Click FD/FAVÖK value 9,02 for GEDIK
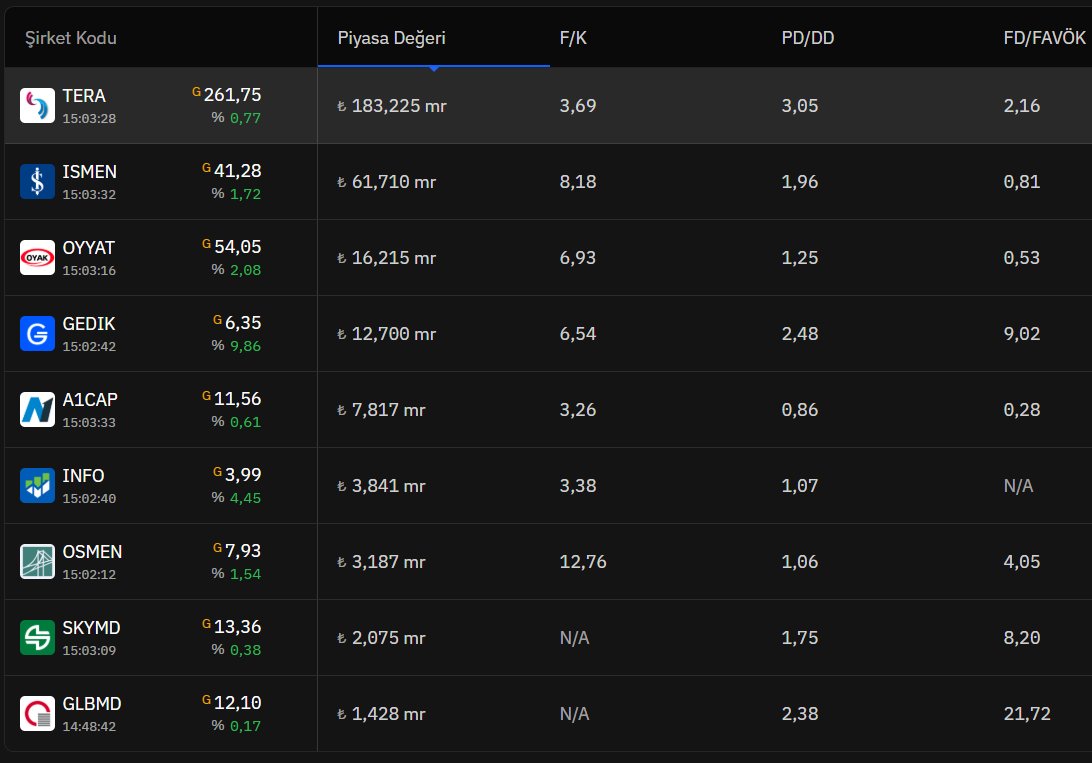The width and height of the screenshot is (1092, 763). (1022, 333)
